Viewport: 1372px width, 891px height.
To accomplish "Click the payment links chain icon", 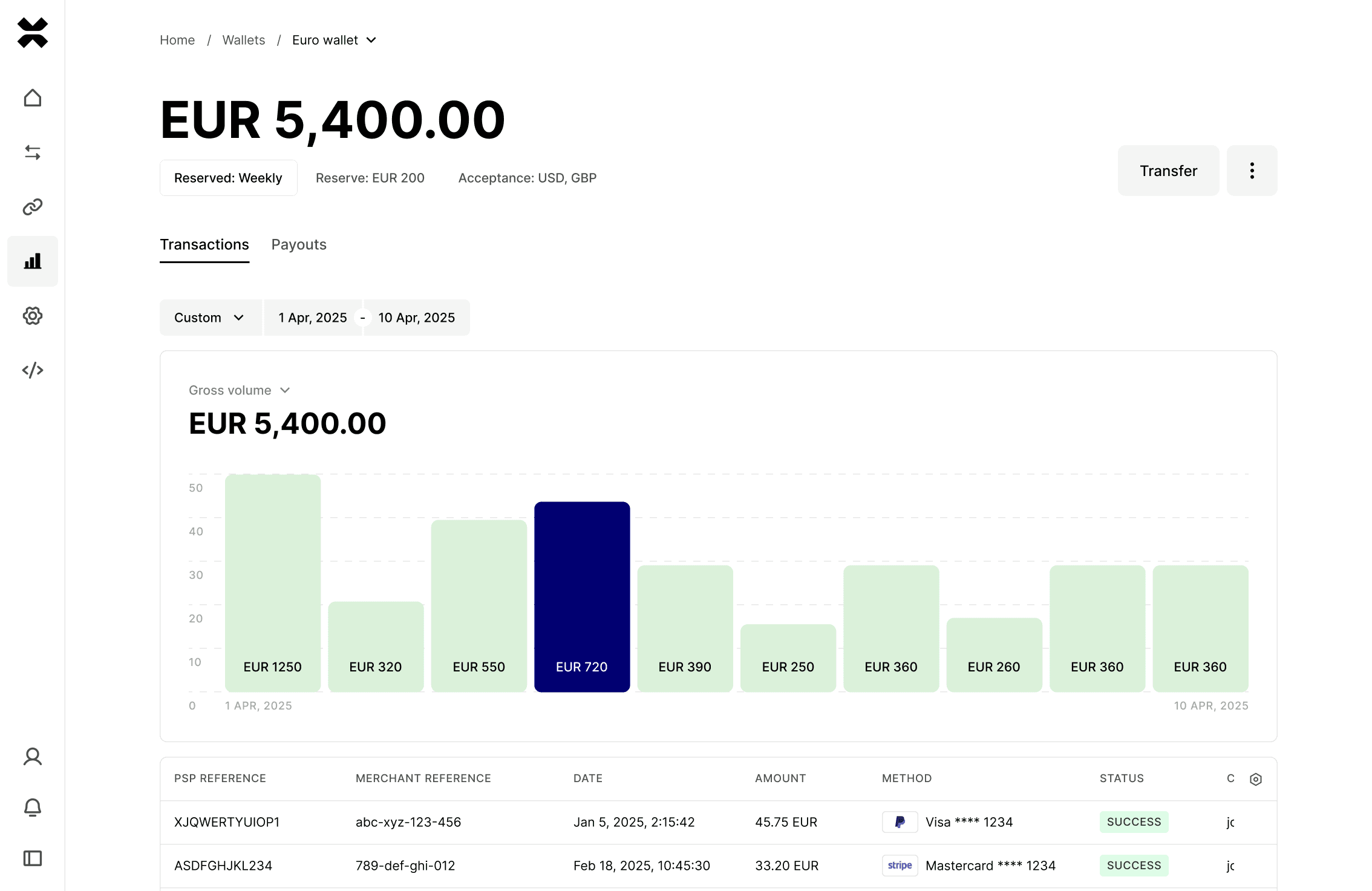I will (33, 207).
